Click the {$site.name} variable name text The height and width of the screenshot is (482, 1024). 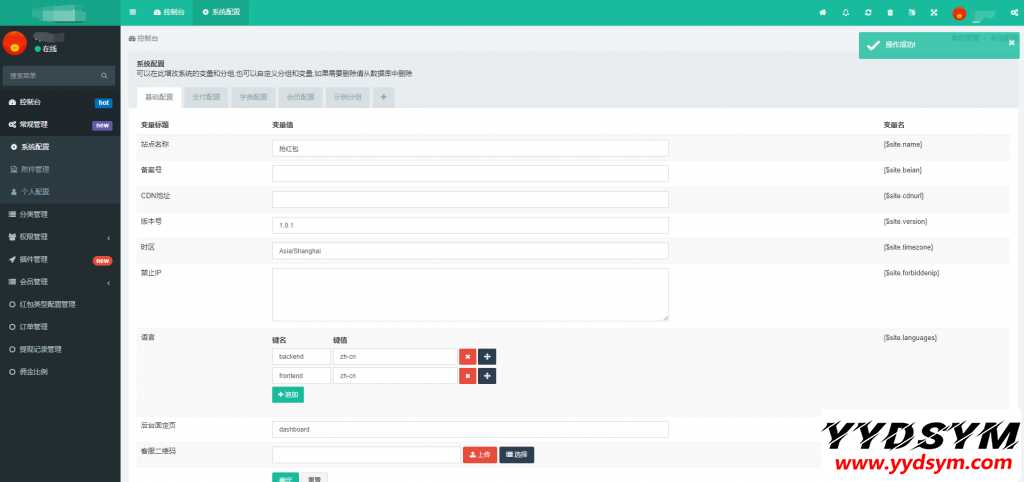tap(903, 144)
